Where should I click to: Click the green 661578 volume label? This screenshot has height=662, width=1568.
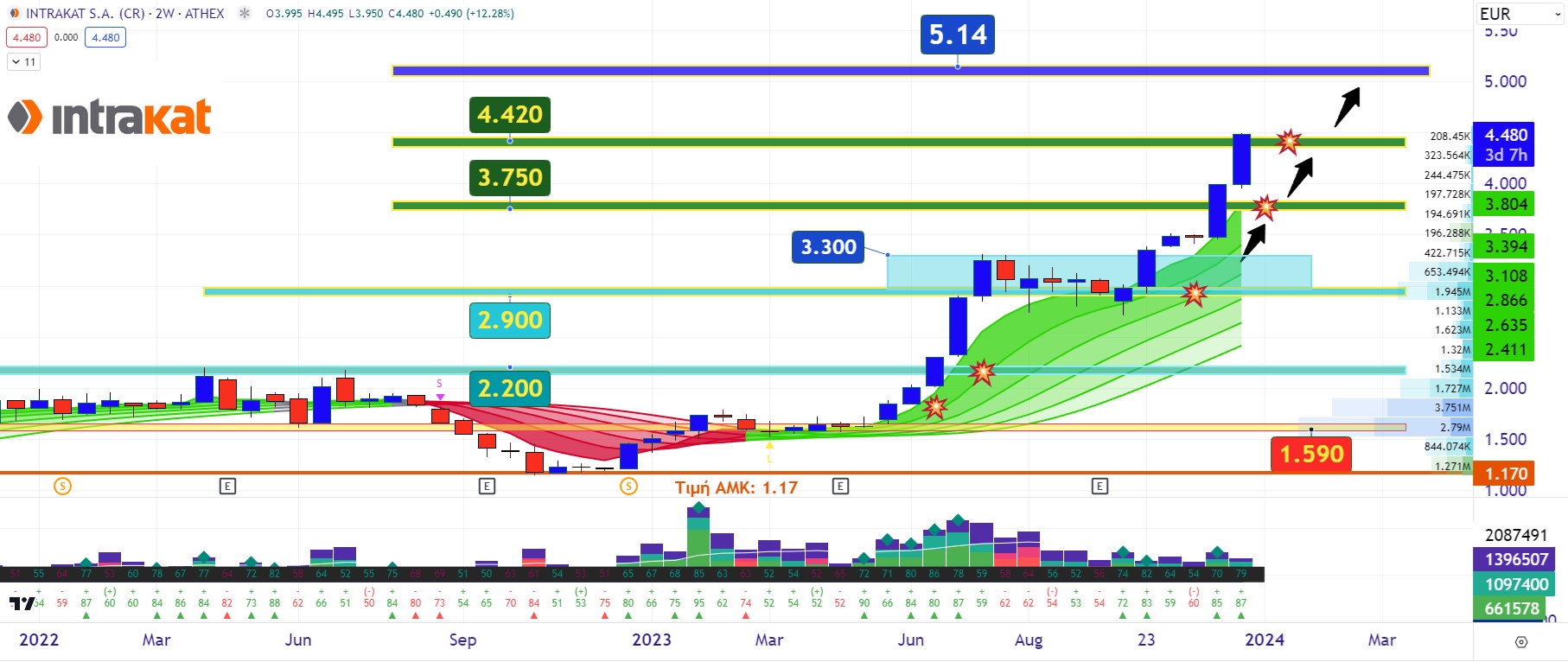[x=1511, y=608]
